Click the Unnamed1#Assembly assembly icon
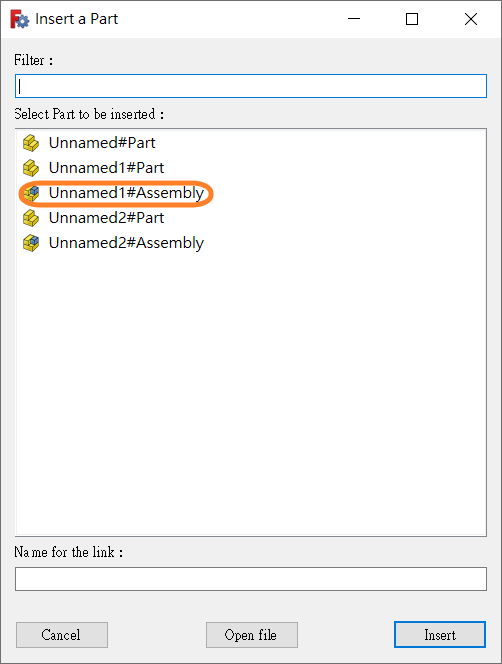The image size is (502, 664). coord(31,193)
